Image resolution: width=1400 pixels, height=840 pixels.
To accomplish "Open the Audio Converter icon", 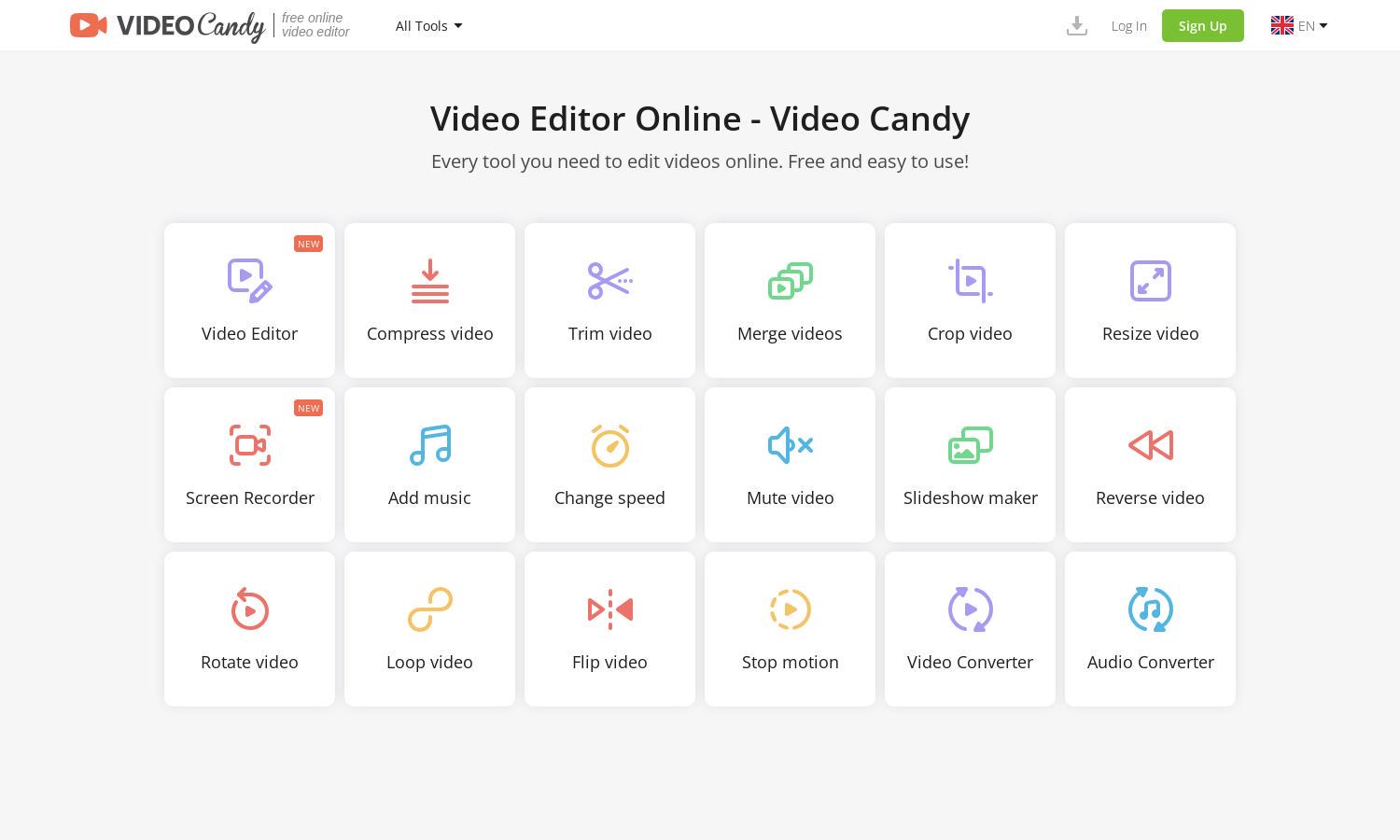I will (1151, 609).
